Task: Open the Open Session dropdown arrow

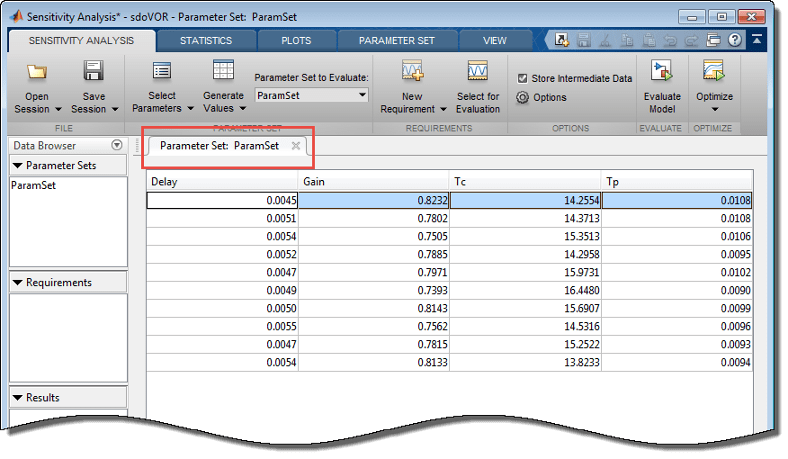Action: click(x=58, y=109)
